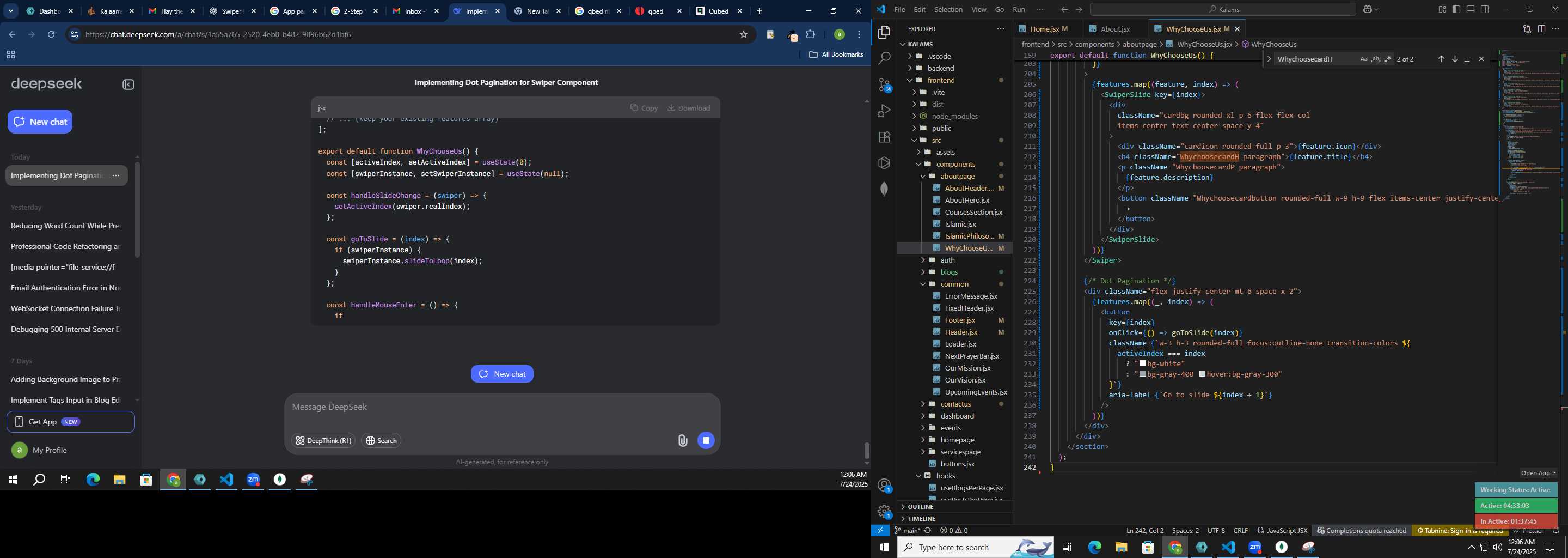Image resolution: width=1568 pixels, height=558 pixels.
Task: Open the VS Code Manage gear icon
Action: 884,512
